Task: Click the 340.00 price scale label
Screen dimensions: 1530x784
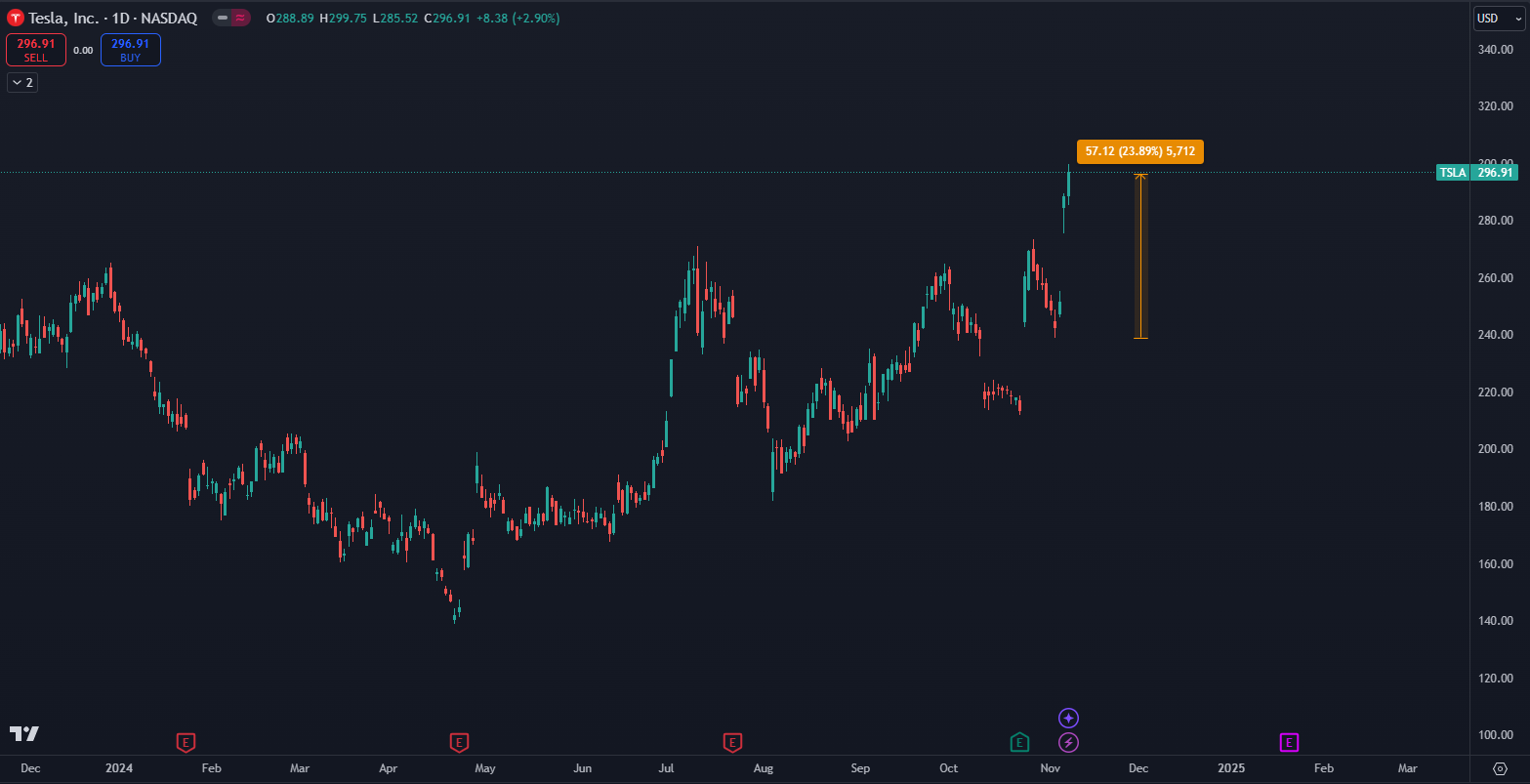Action: pos(1495,50)
